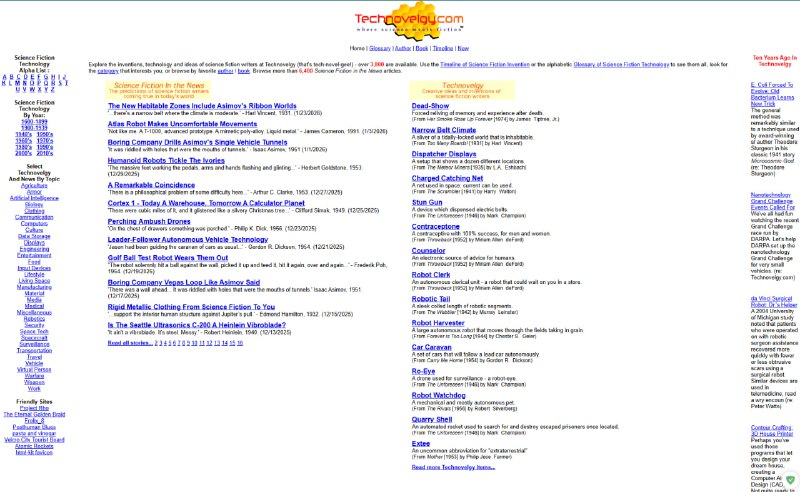Visit The Eternal Golden Braid friendly site
800x492 pixels.
coord(34,414)
